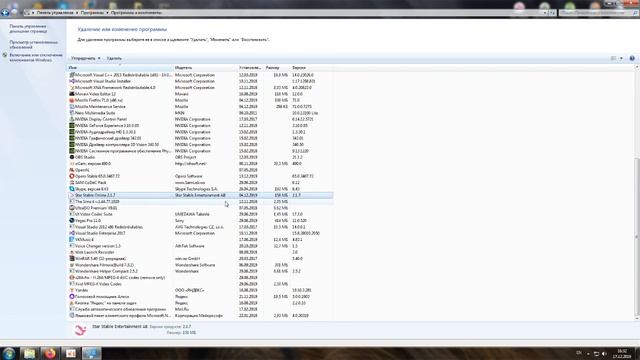Click the search field in the window
Screen dimensions: 640x360
598,13
